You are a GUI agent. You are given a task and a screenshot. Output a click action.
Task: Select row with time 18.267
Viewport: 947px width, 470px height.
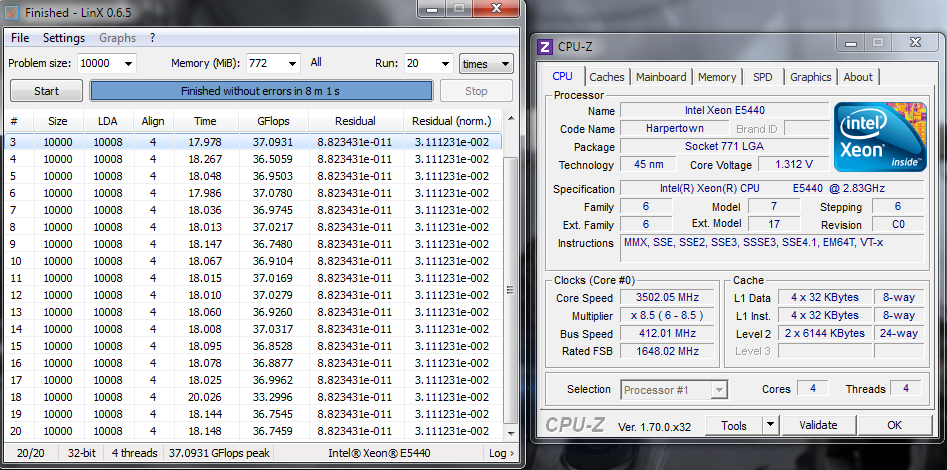coord(254,159)
